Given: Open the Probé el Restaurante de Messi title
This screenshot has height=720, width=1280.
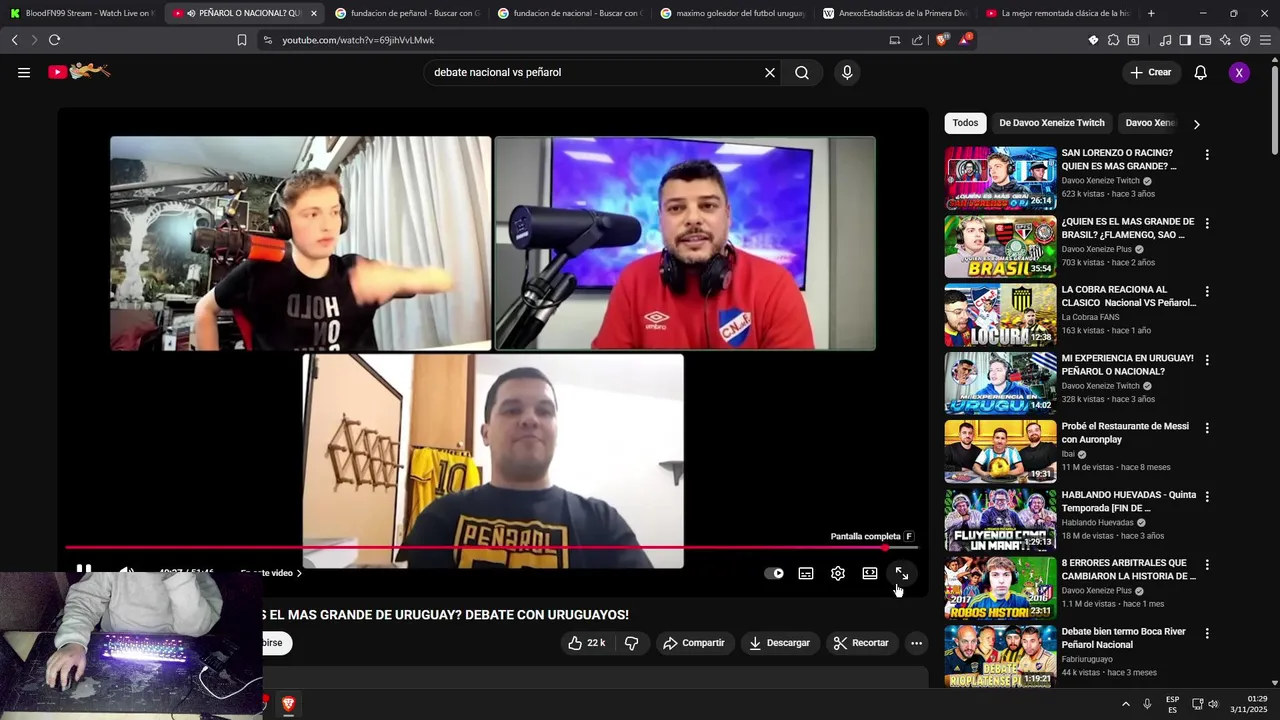Looking at the screenshot, I should click(x=1125, y=432).
